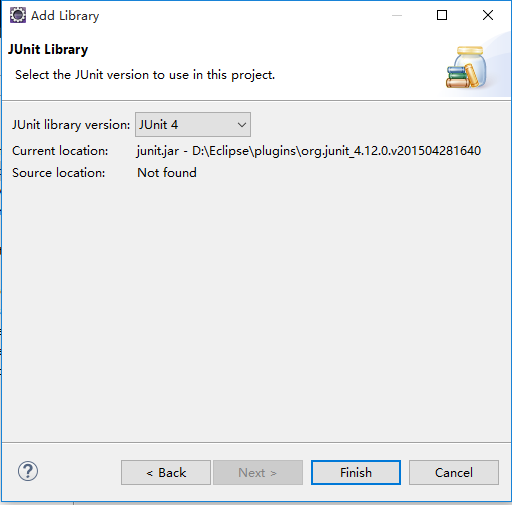Click the JUnit Library heading
Image resolution: width=512 pixels, height=505 pixels.
coord(48,49)
